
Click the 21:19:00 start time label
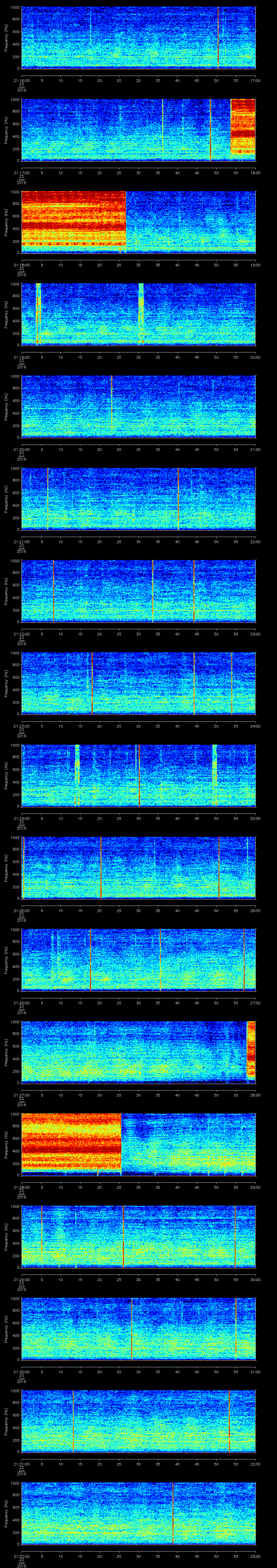(x=21, y=357)
